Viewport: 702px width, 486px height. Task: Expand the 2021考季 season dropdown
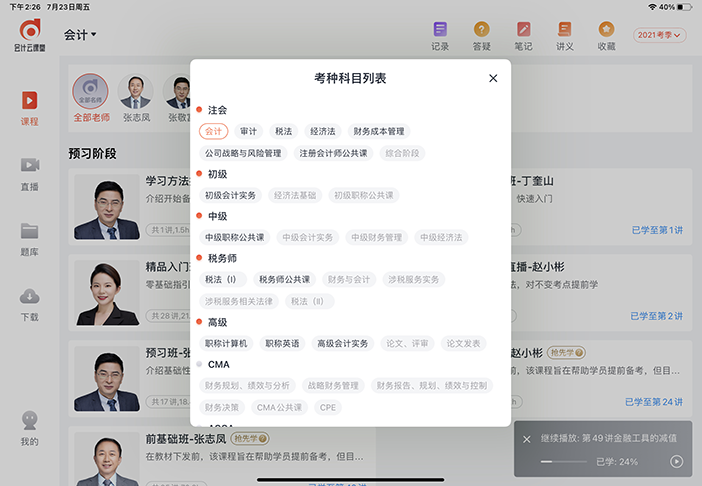[x=659, y=35]
